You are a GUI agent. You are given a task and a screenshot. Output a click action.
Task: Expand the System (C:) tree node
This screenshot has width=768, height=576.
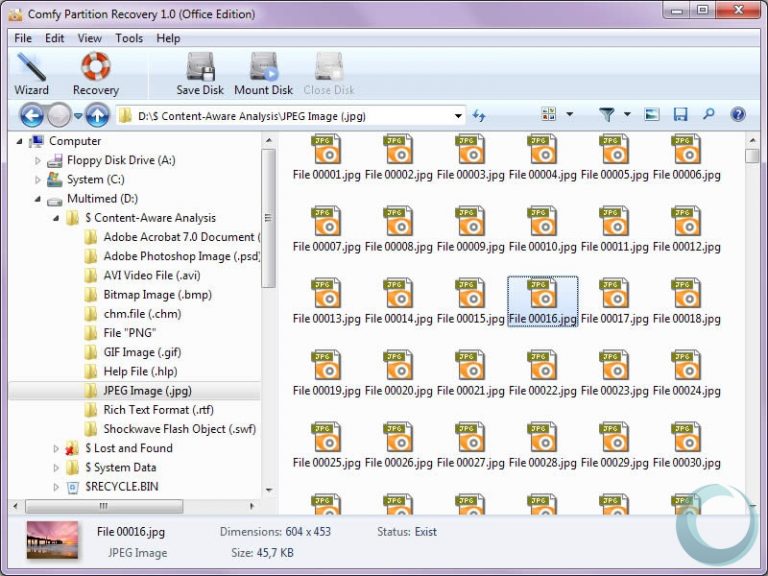38,180
